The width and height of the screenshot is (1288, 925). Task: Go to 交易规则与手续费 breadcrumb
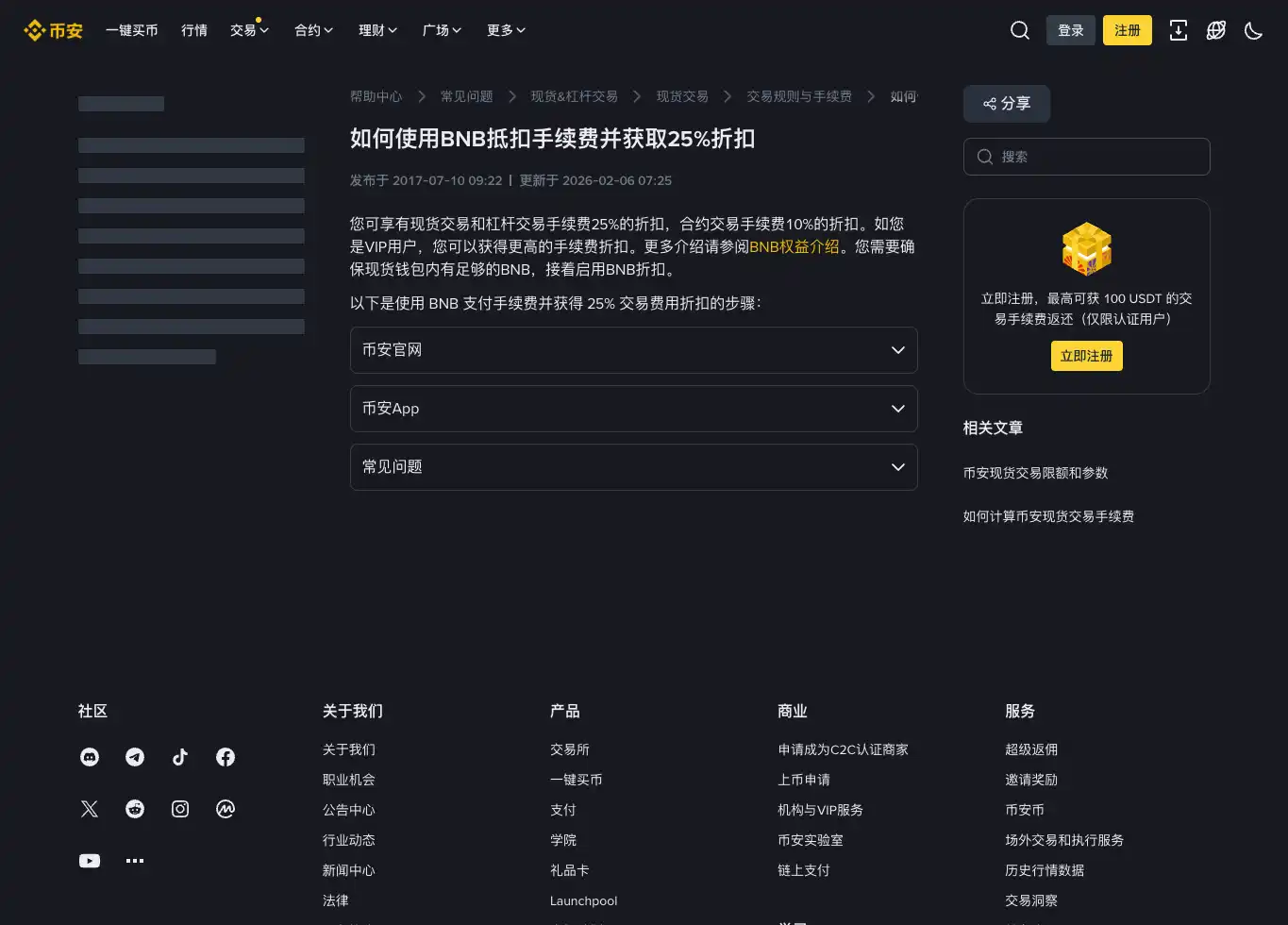tap(799, 96)
